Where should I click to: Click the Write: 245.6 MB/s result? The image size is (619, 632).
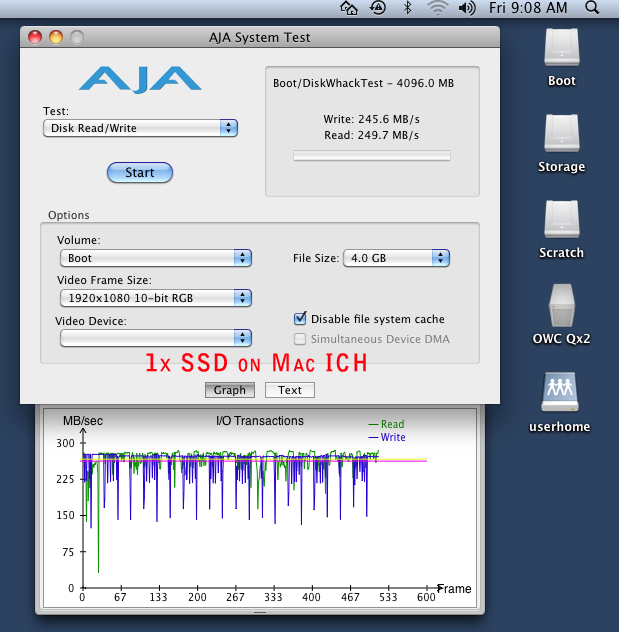click(371, 119)
